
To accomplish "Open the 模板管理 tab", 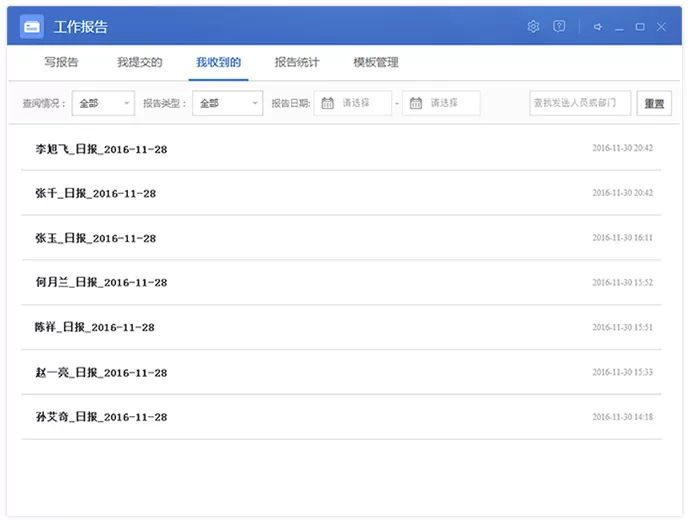I will point(376,62).
